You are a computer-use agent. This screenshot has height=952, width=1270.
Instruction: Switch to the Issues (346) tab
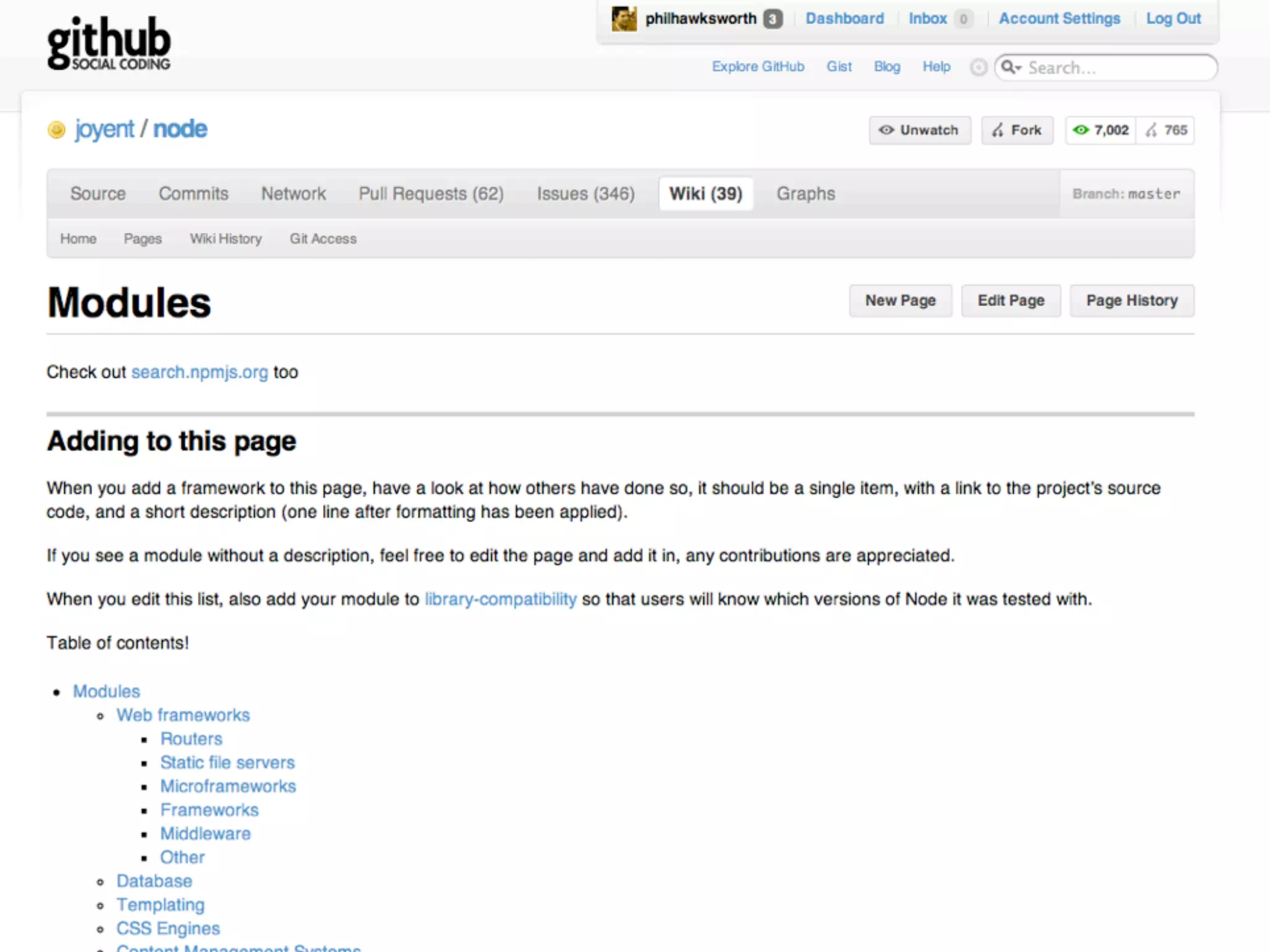pyautogui.click(x=585, y=194)
